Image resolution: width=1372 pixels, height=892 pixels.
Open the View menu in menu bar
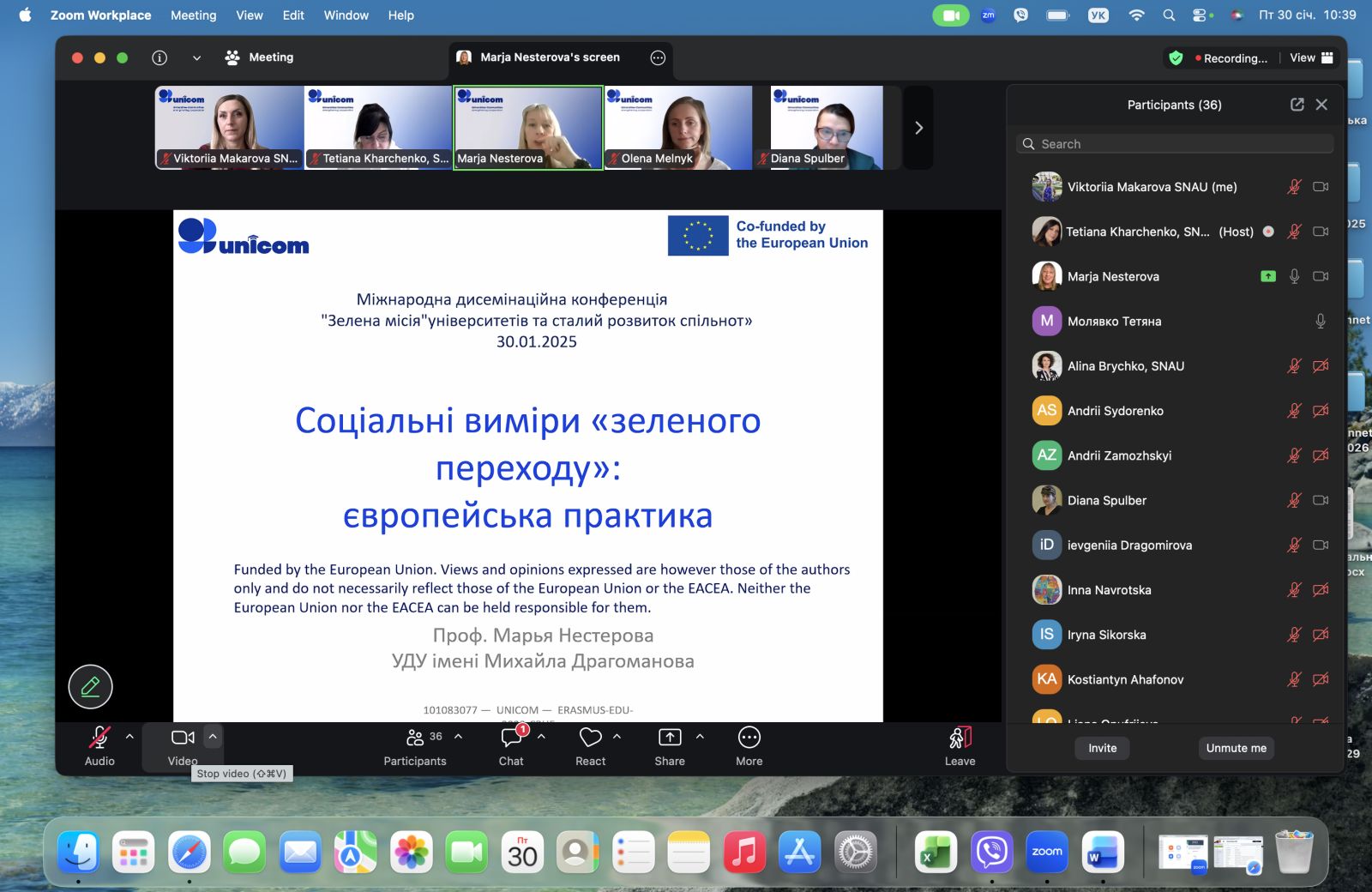tap(250, 15)
